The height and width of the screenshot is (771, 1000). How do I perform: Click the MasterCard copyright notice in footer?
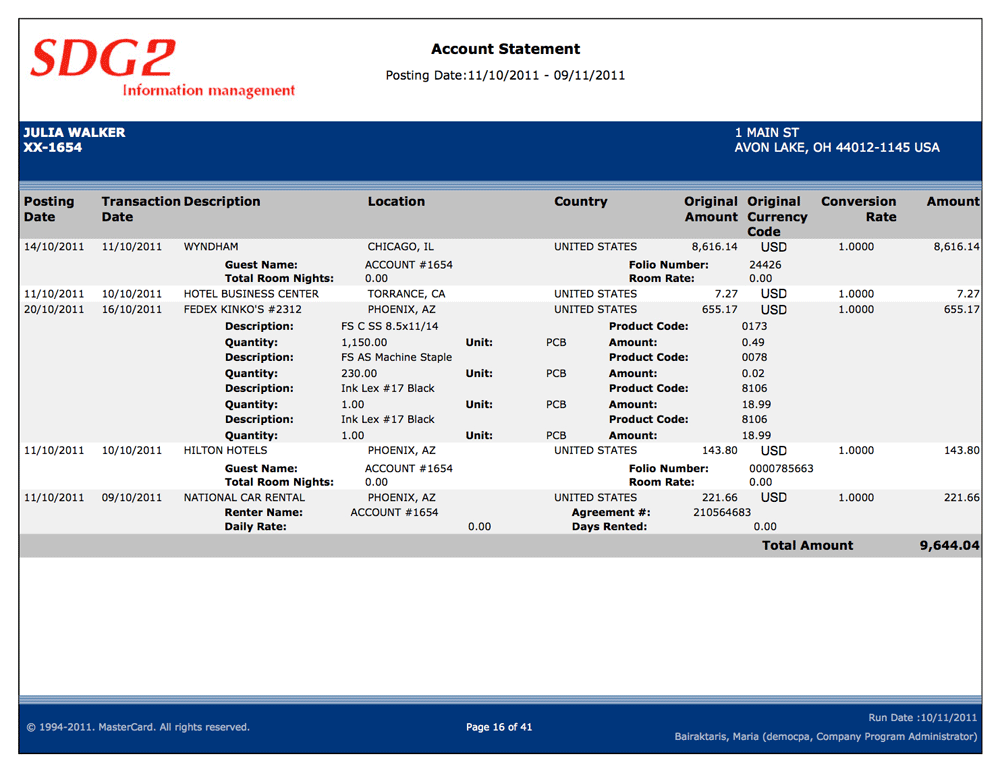138,727
